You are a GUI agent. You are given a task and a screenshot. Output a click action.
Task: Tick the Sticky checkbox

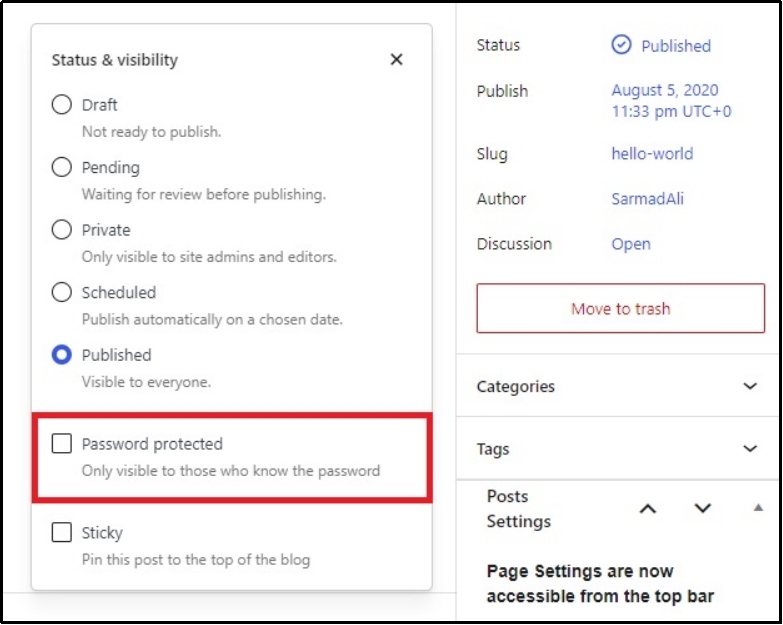(x=62, y=533)
